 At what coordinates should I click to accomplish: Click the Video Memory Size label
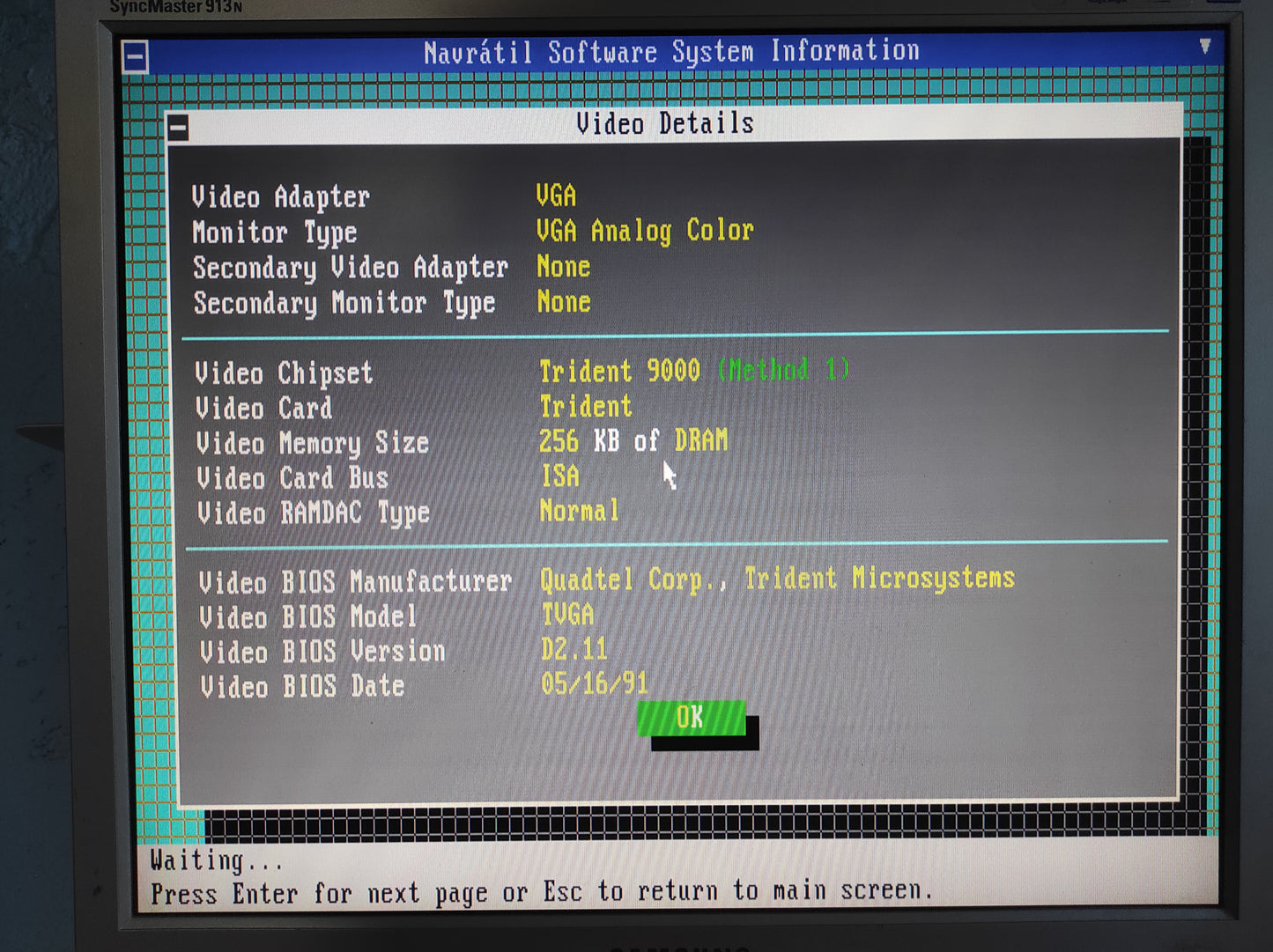(x=312, y=443)
